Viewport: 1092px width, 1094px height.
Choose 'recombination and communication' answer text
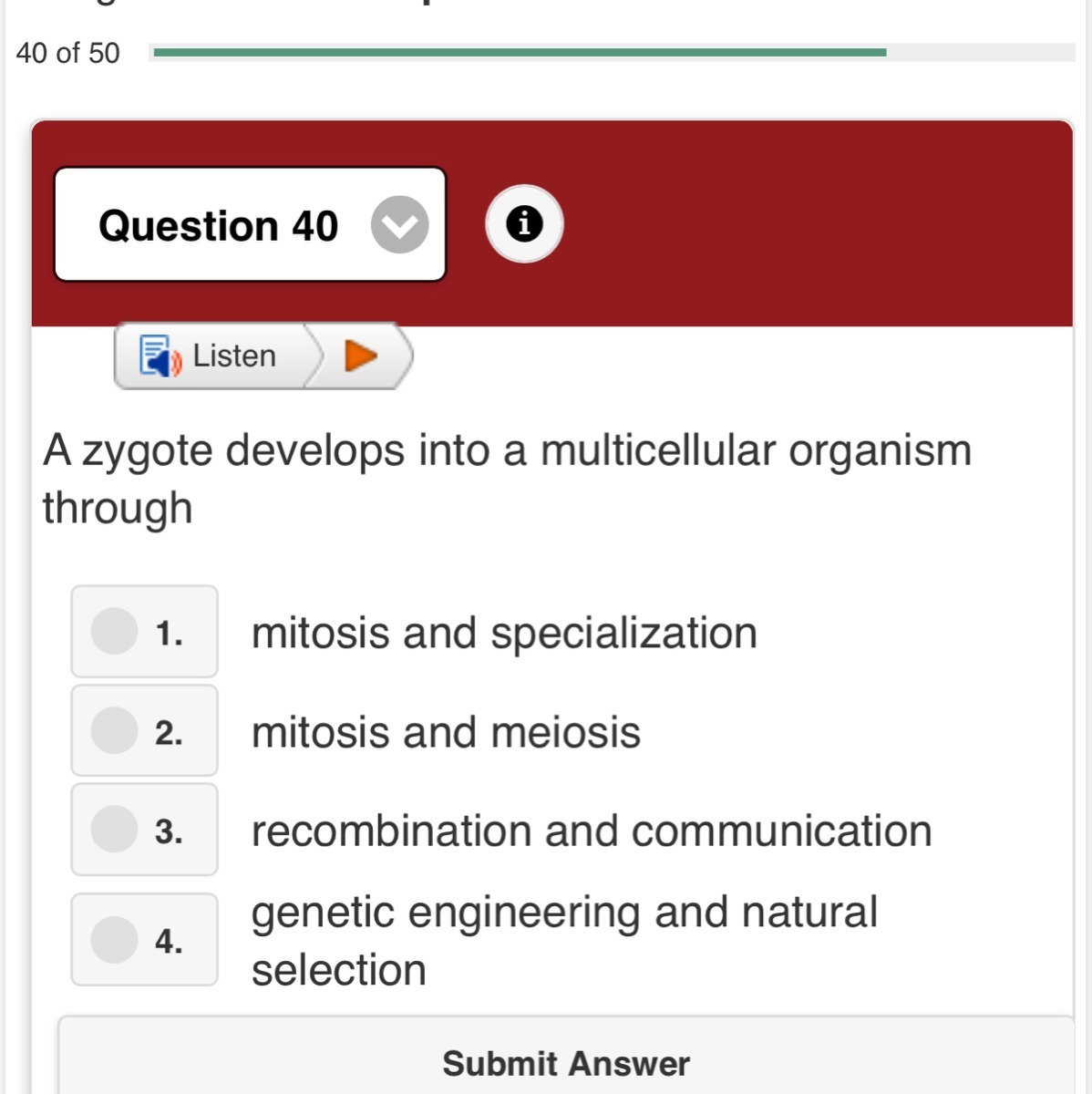click(x=592, y=831)
